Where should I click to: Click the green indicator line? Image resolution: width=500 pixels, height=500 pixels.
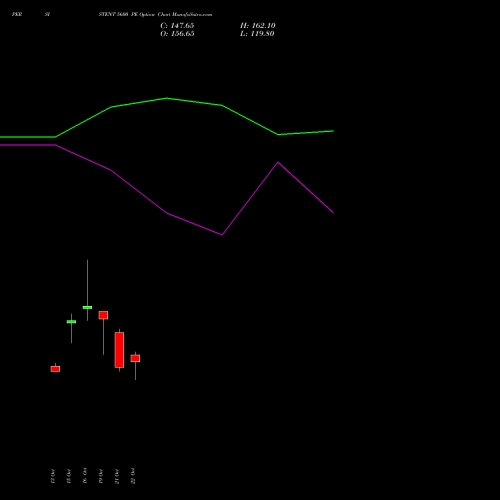coord(167,99)
